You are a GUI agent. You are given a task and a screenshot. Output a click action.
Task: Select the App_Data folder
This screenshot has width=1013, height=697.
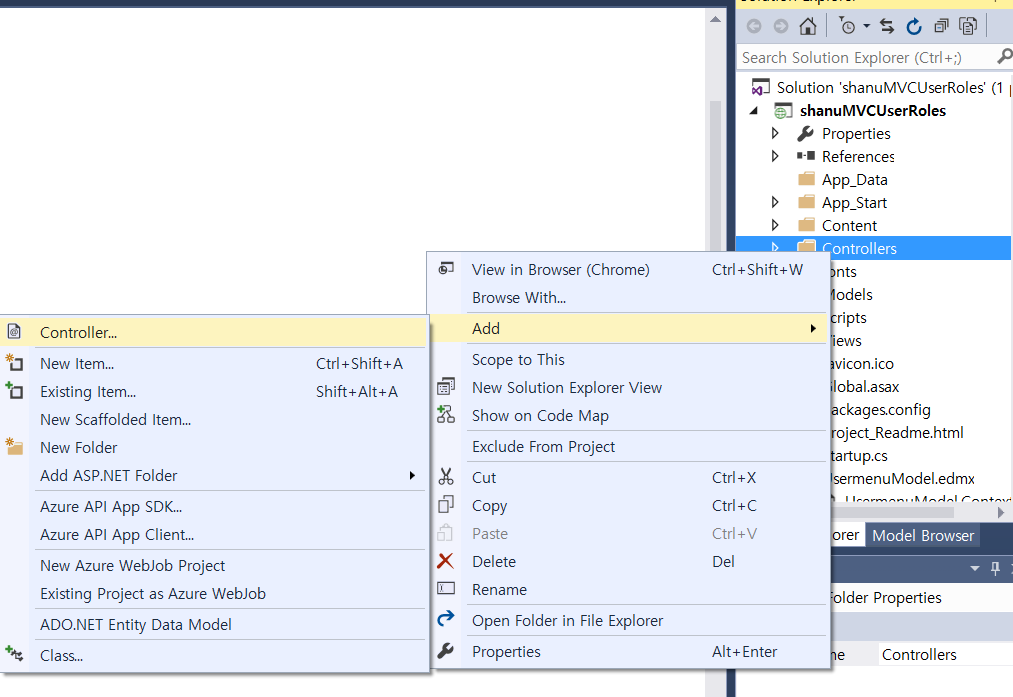click(855, 180)
